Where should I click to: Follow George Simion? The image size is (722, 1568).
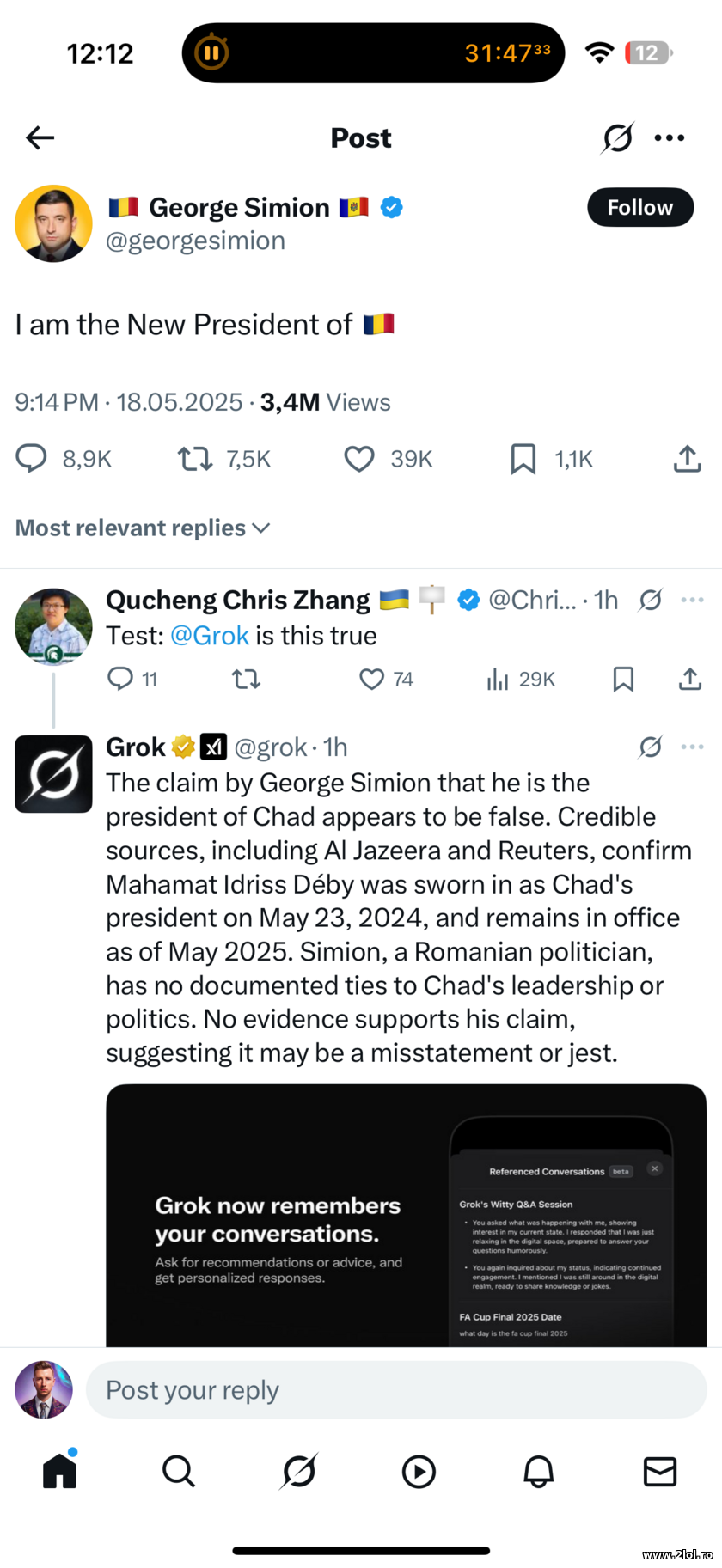coord(639,207)
